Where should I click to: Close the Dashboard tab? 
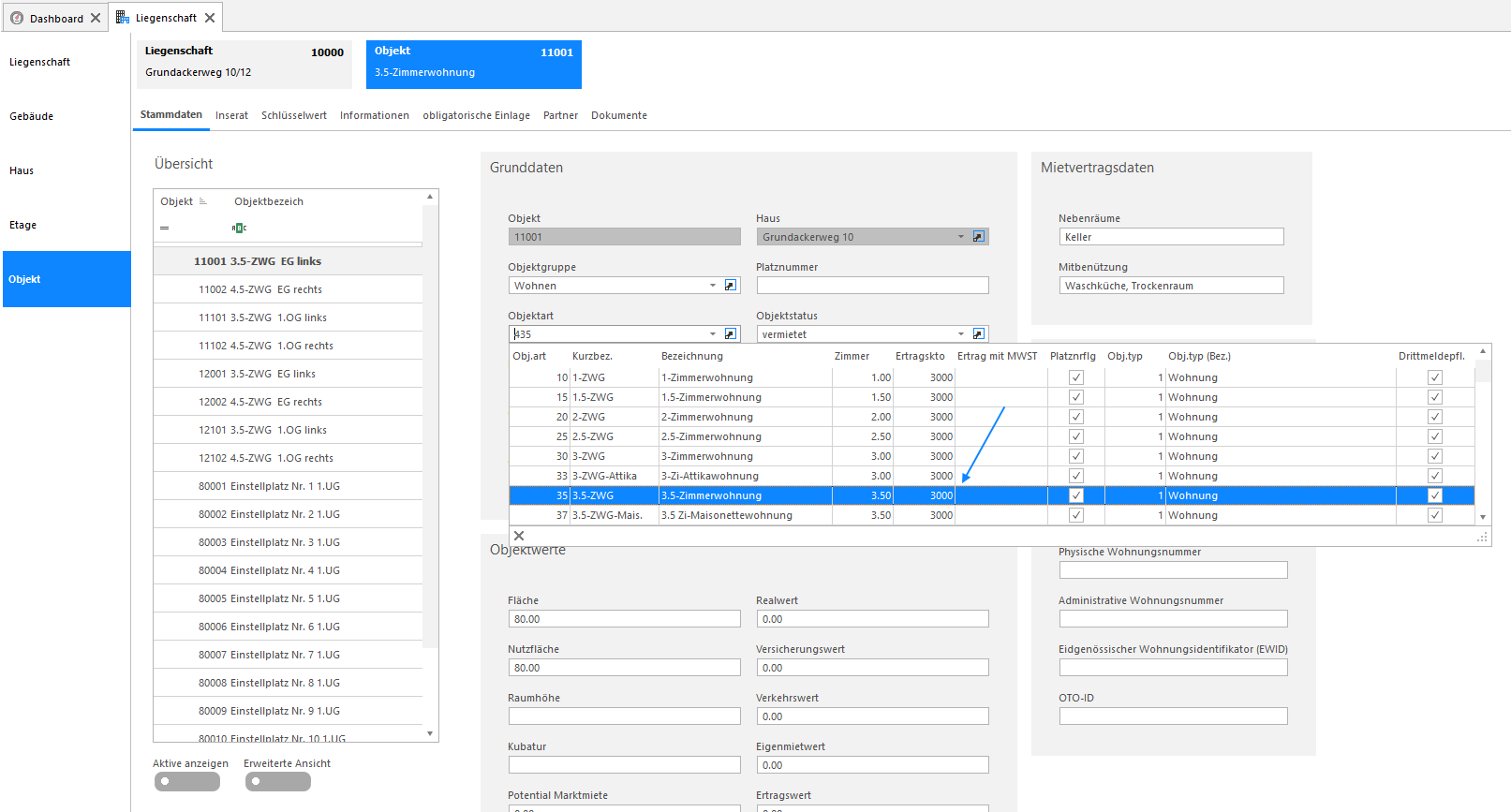click(96, 18)
